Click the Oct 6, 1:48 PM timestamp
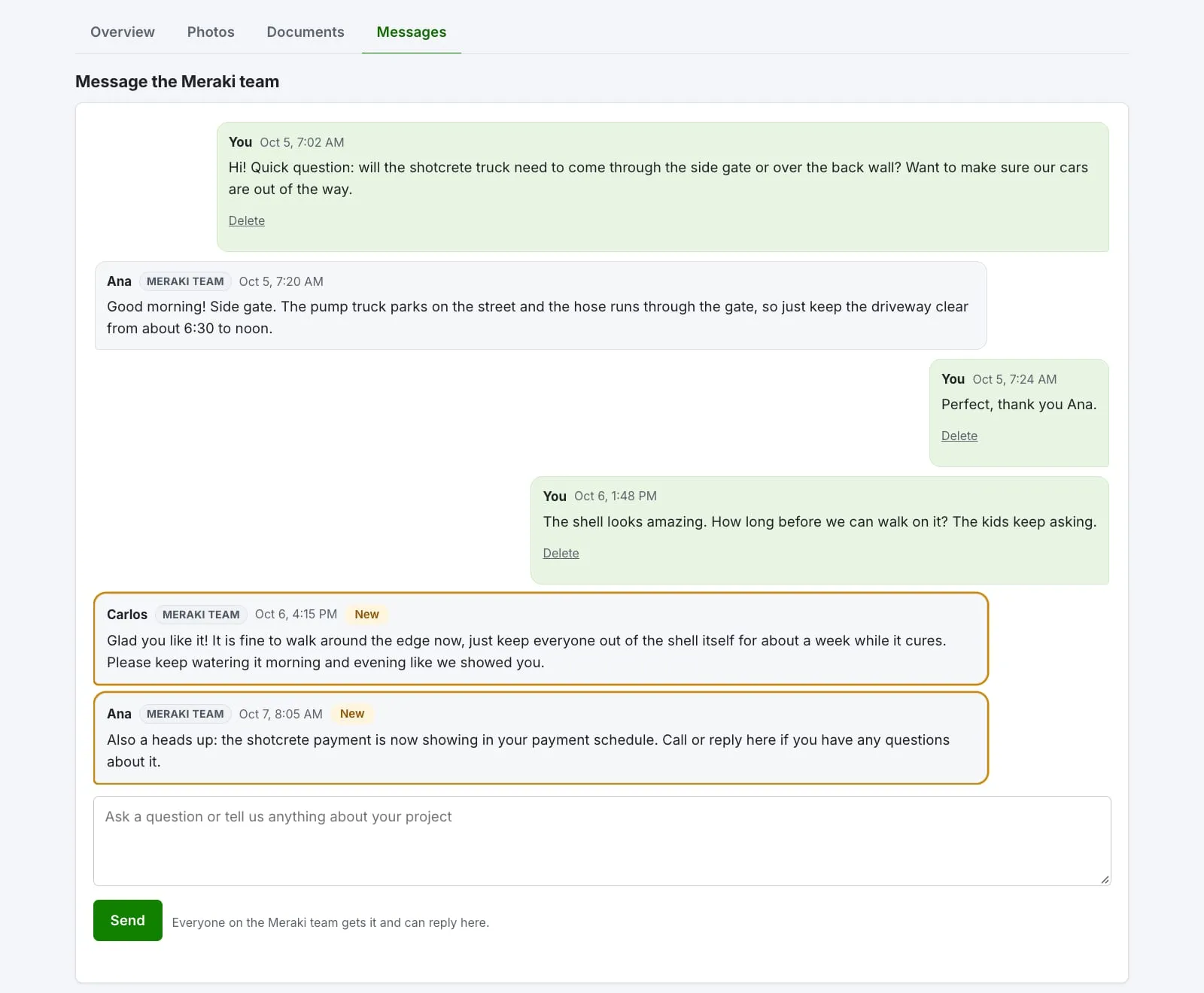This screenshot has height=993, width=1204. click(616, 496)
